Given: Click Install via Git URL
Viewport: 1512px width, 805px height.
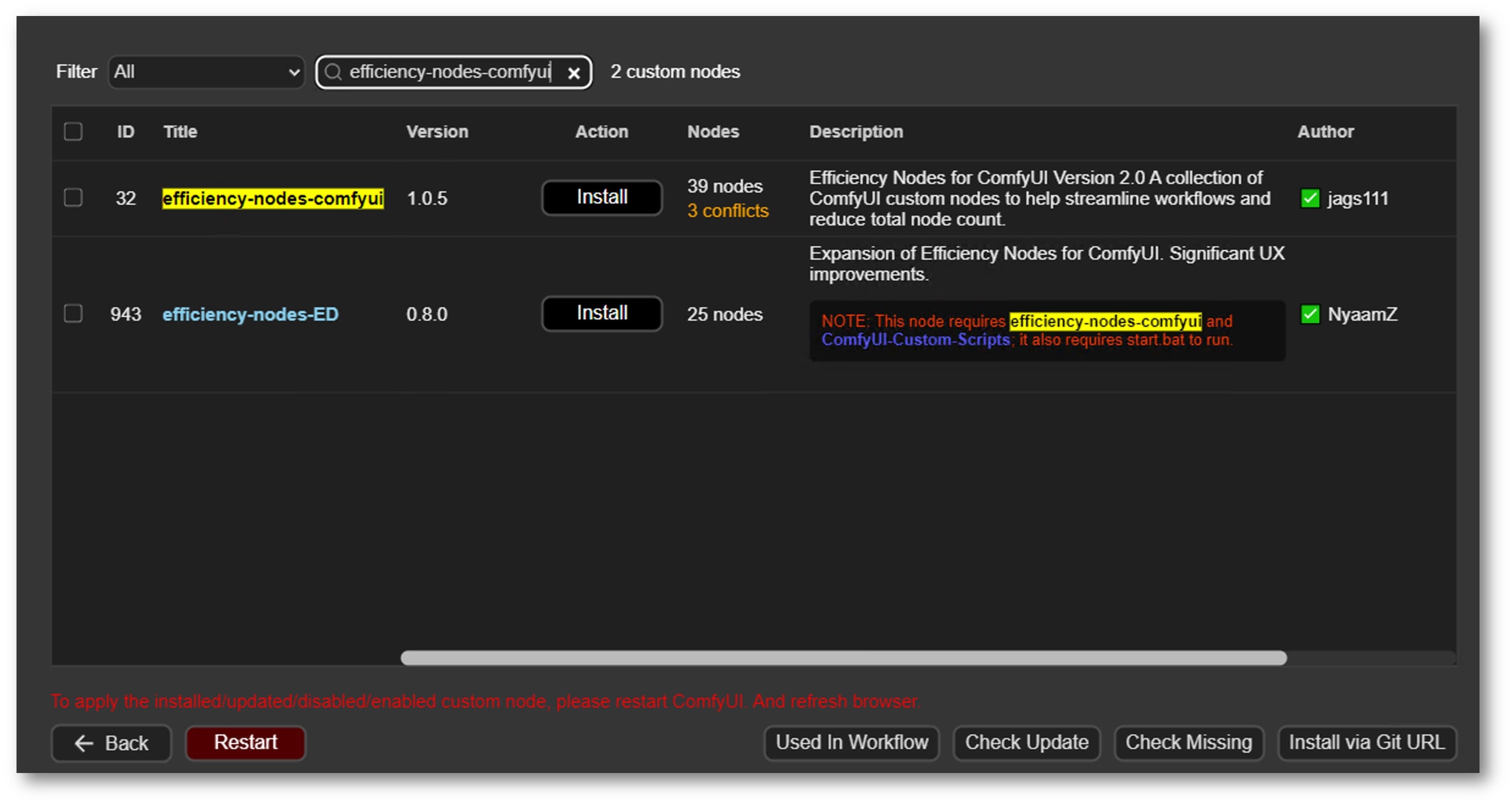Looking at the screenshot, I should pos(1367,743).
